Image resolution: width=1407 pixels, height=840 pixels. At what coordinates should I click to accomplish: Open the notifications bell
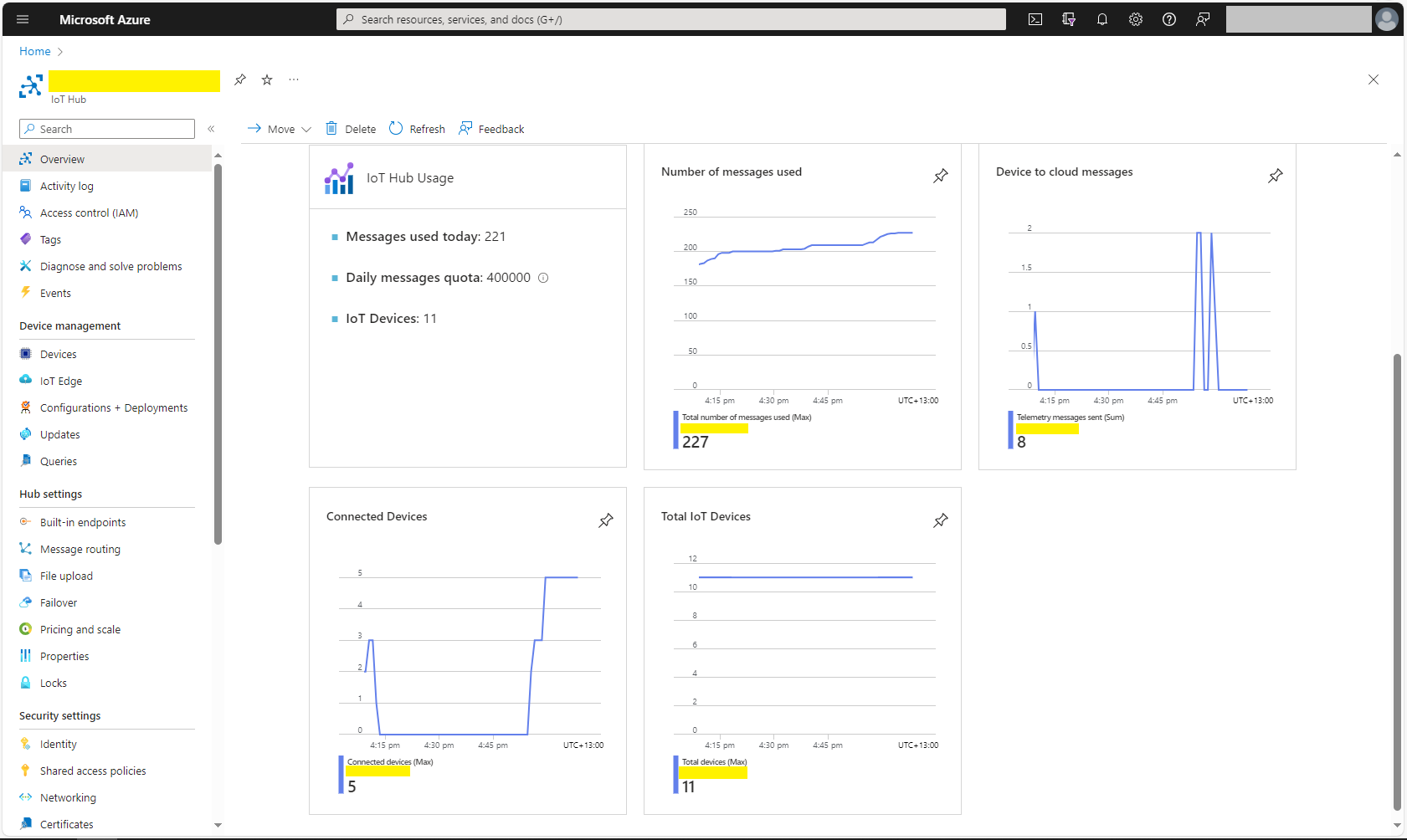[1102, 19]
